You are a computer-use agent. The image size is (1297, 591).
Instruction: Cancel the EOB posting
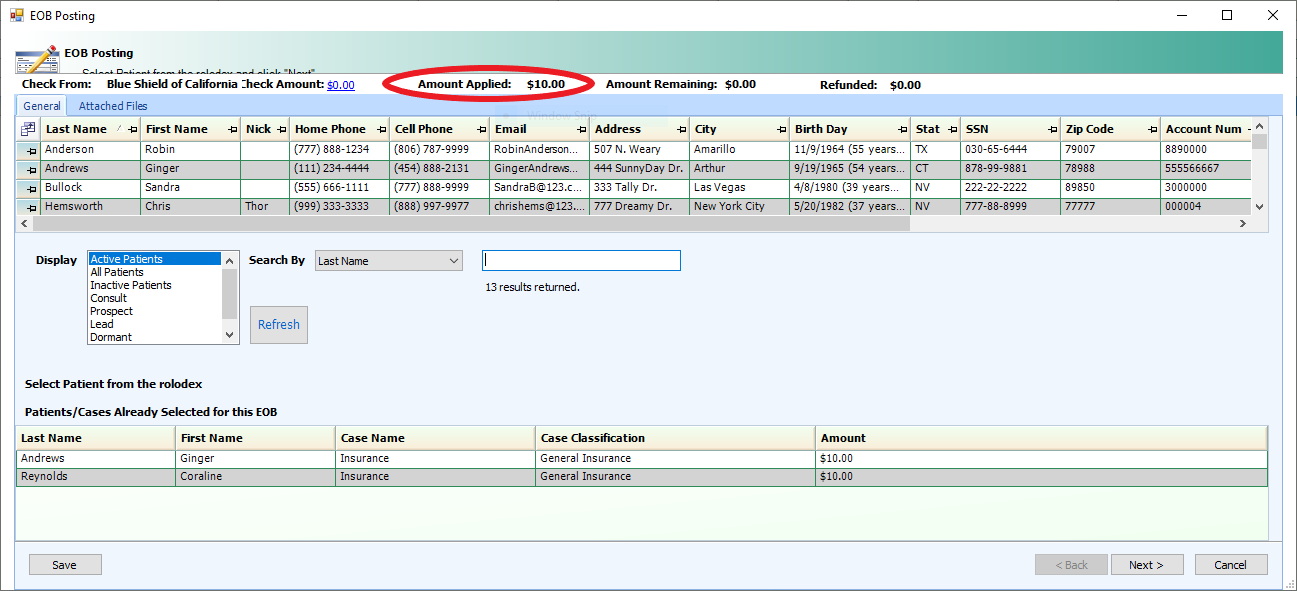click(1231, 565)
